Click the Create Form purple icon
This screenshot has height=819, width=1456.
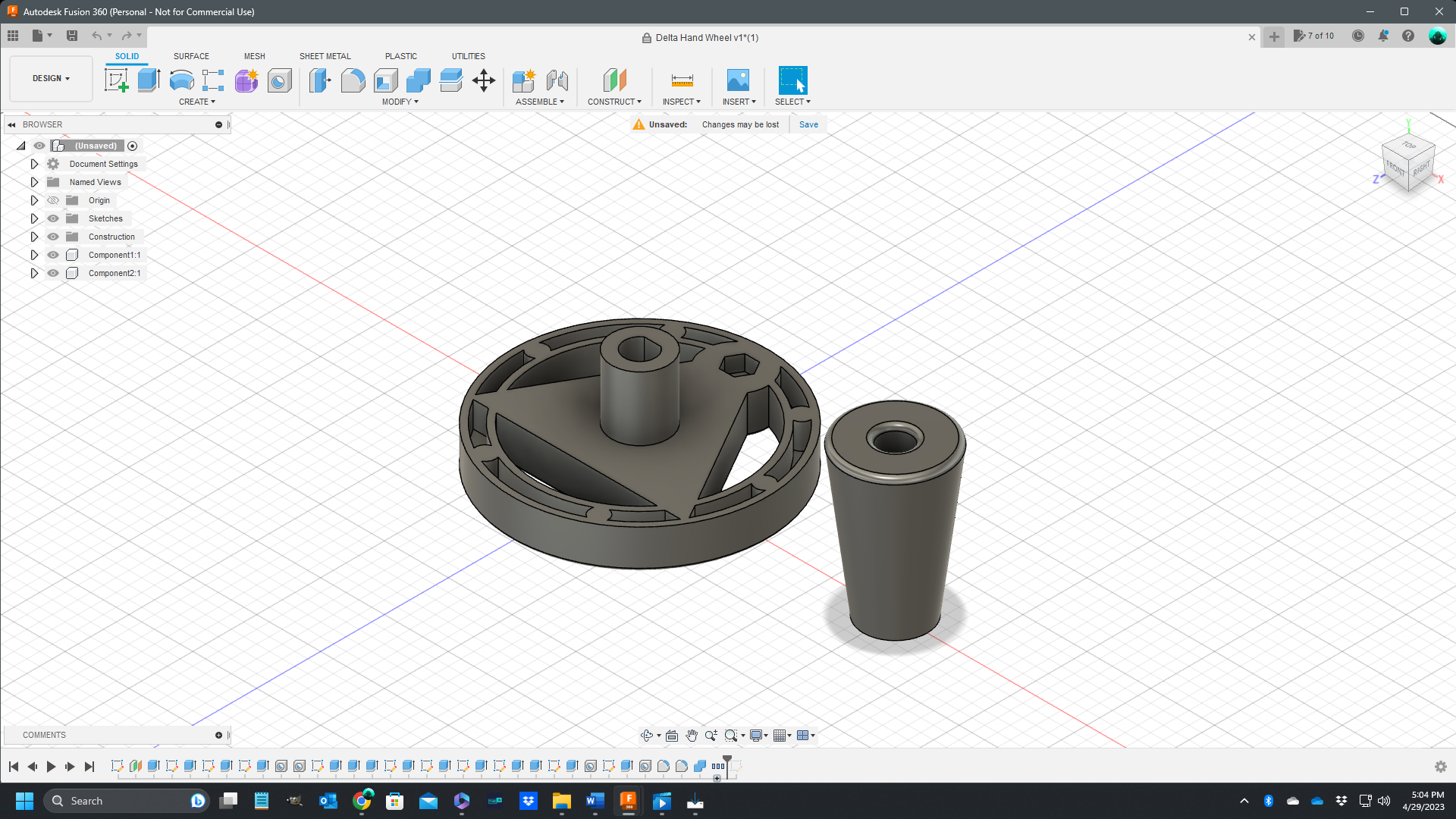click(246, 80)
